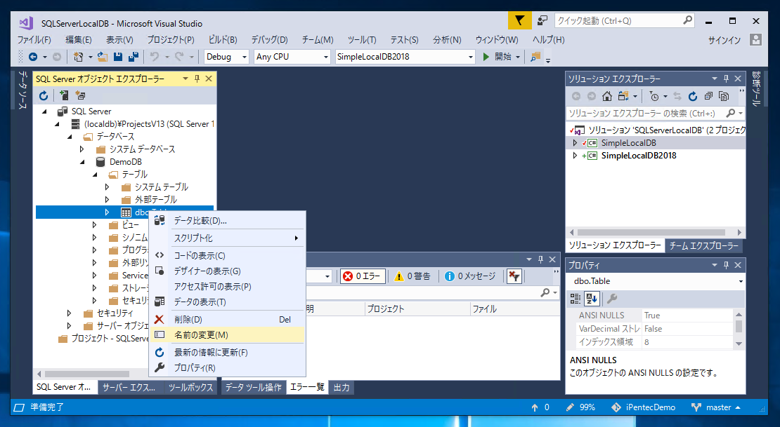The width and height of the screenshot is (780, 427).
Task: Click サインイン link
Action: pos(724,40)
